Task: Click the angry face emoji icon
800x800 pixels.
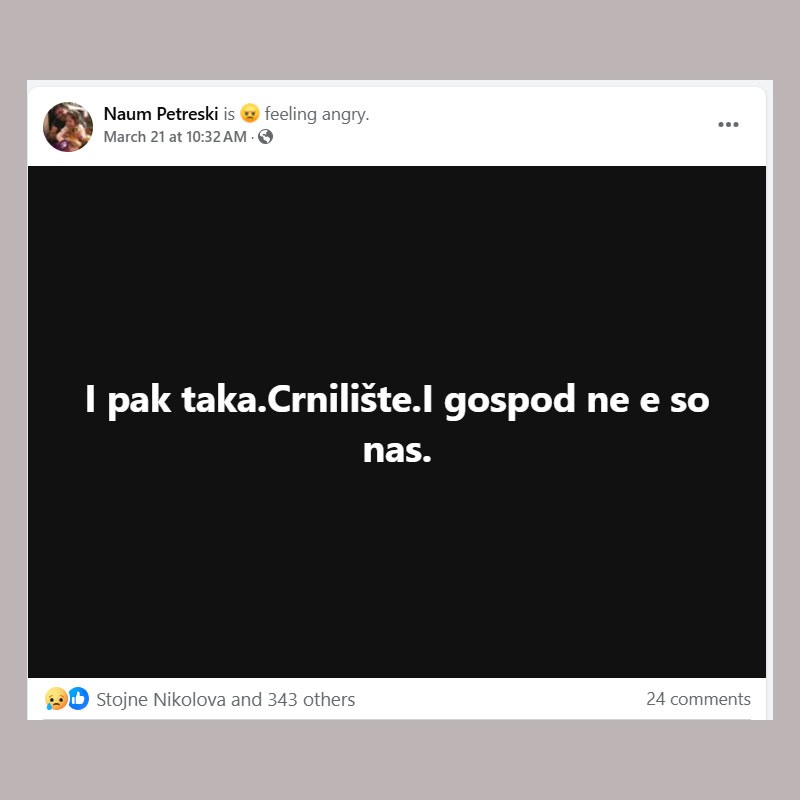Action: 249,113
